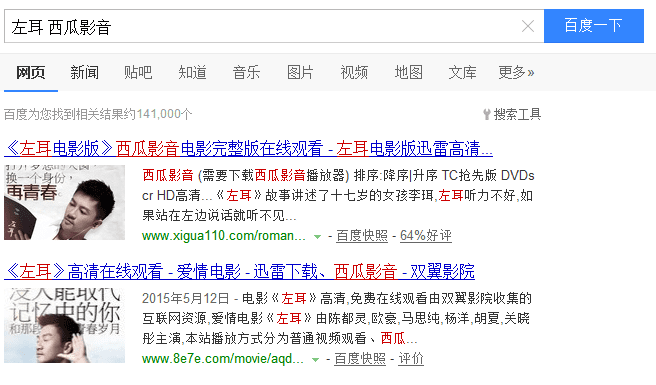Click the search tools wrench icon

point(487,114)
